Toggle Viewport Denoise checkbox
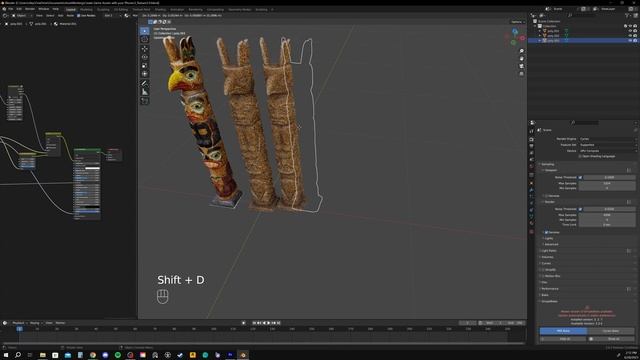Screen dimensions: 640x360 point(547,196)
